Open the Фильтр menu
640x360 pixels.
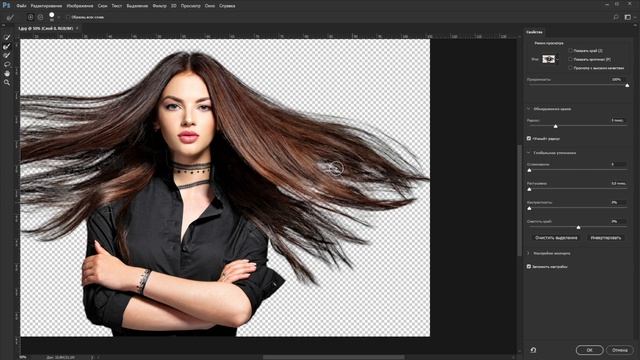coord(159,6)
